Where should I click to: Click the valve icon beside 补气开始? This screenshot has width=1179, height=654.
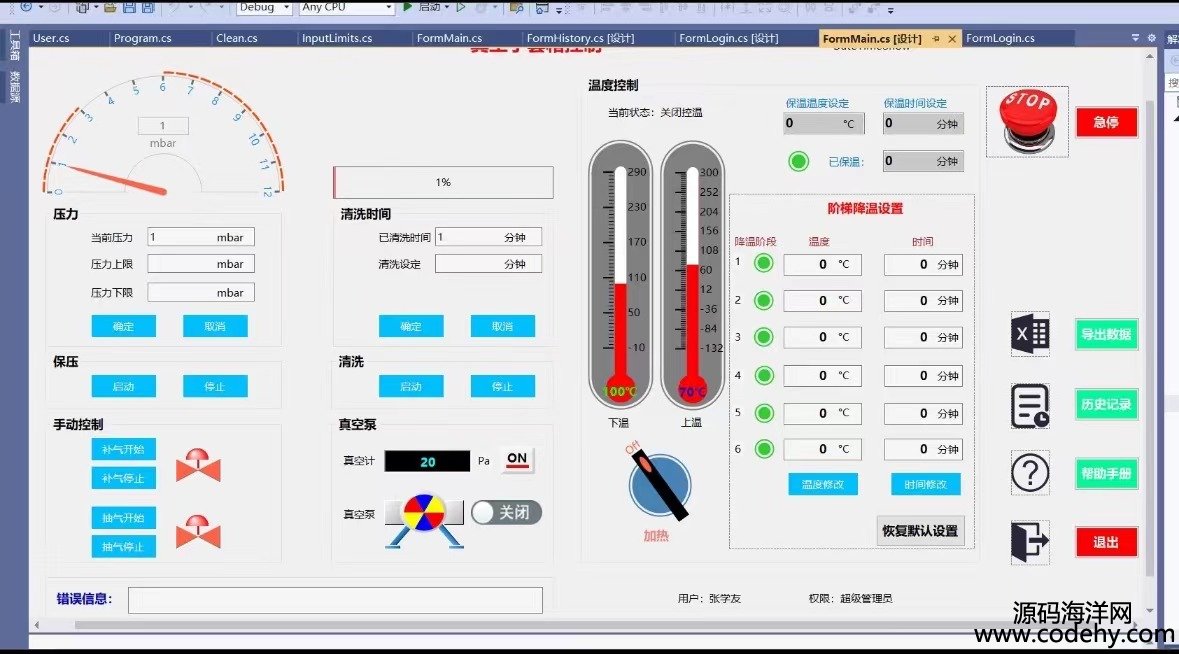[198, 465]
